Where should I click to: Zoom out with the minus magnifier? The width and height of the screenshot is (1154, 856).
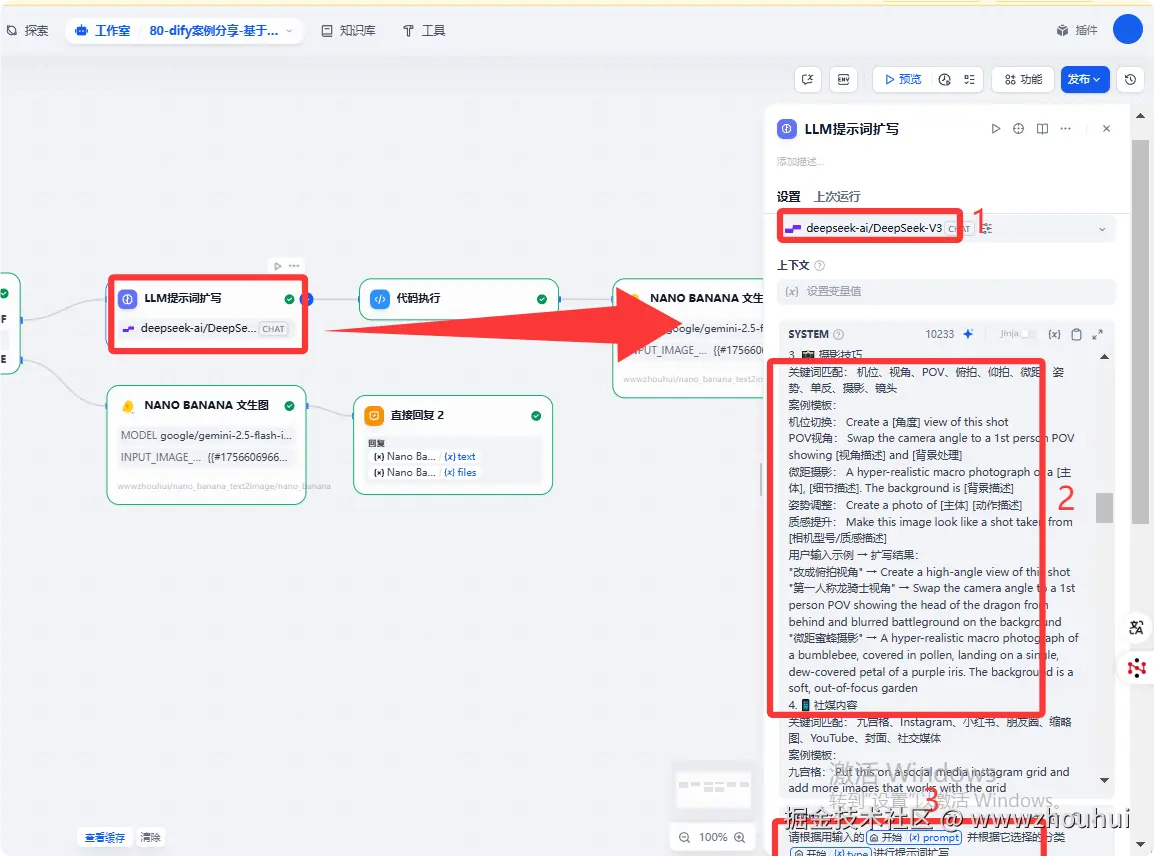click(684, 838)
